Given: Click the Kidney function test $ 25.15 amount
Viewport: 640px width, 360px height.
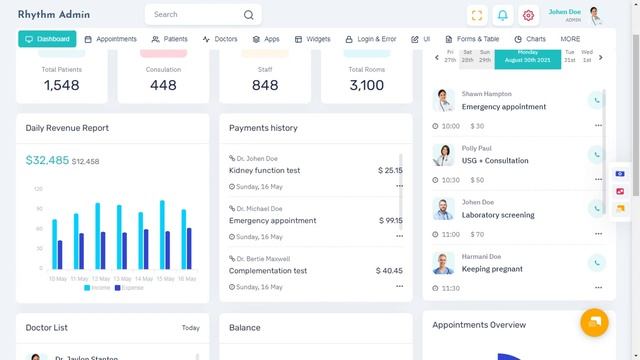Looking at the screenshot, I should [x=390, y=170].
